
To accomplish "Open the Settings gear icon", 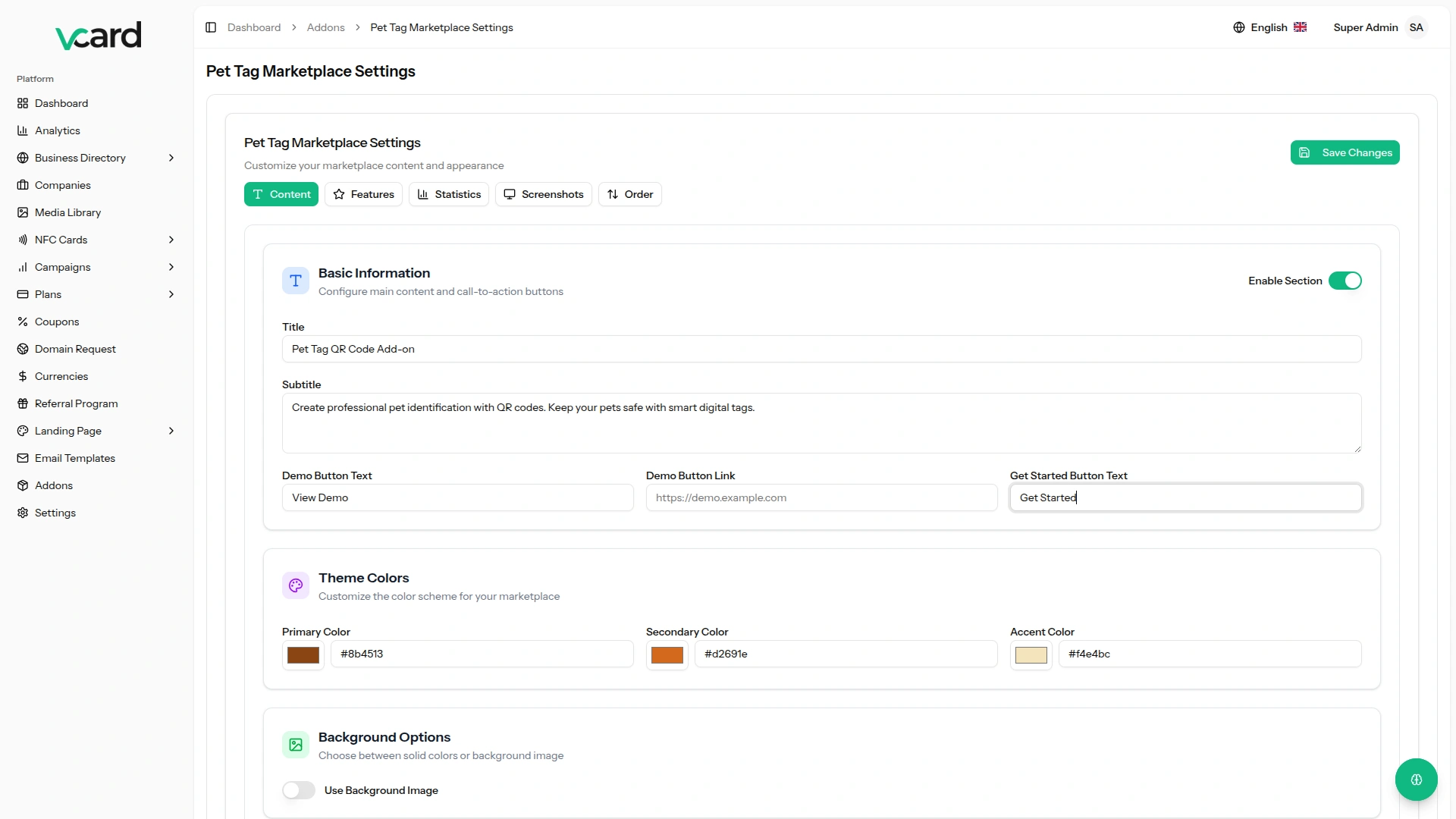I will (23, 513).
